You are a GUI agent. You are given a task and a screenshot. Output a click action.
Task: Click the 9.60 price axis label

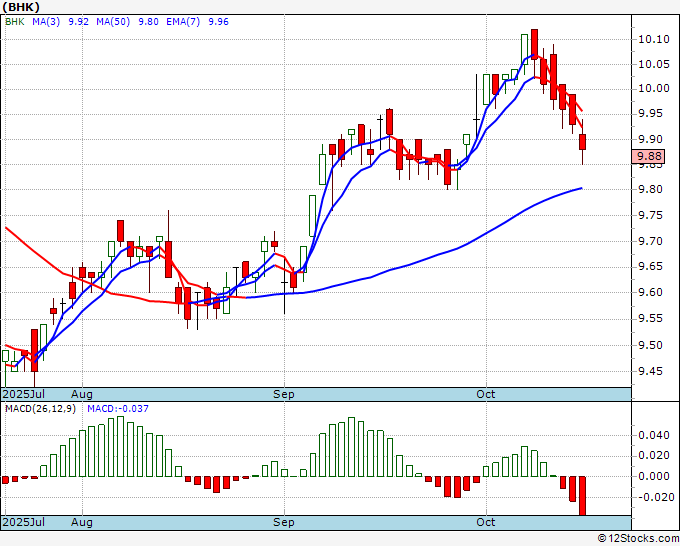650,293
